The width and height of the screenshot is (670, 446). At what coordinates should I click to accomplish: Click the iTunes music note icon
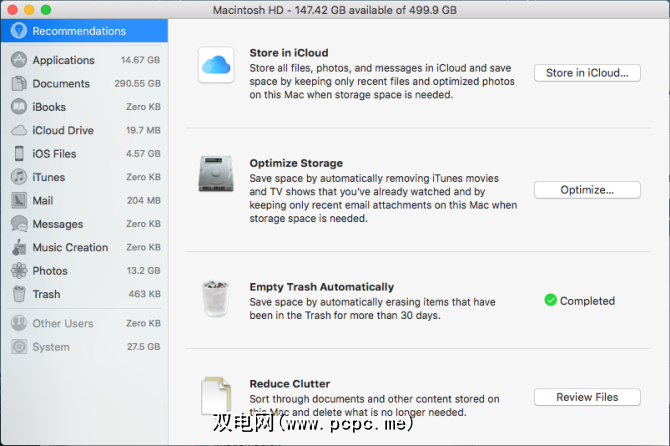click(x=19, y=177)
